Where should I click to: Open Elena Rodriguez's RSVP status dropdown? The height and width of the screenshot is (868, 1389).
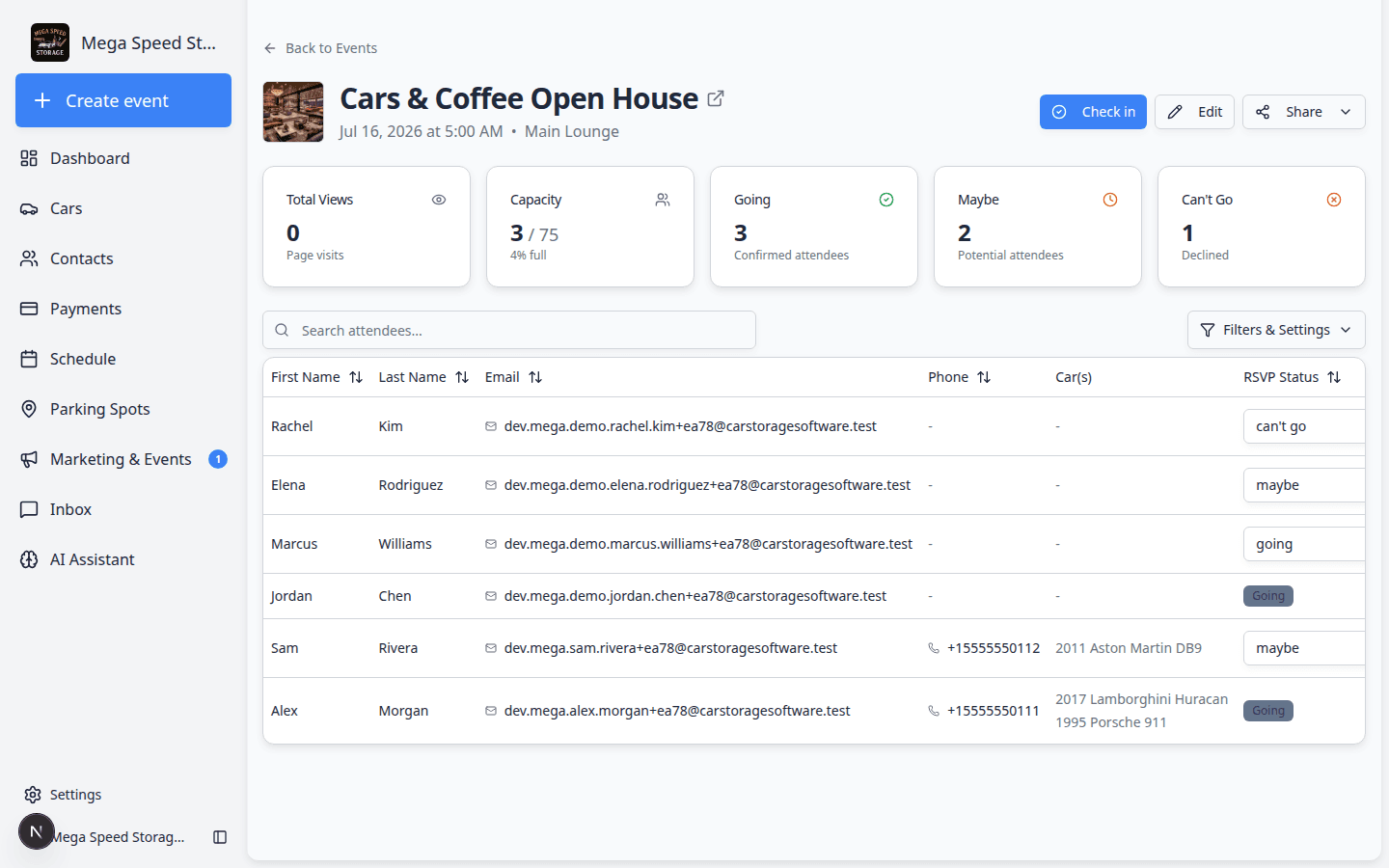pos(1304,485)
